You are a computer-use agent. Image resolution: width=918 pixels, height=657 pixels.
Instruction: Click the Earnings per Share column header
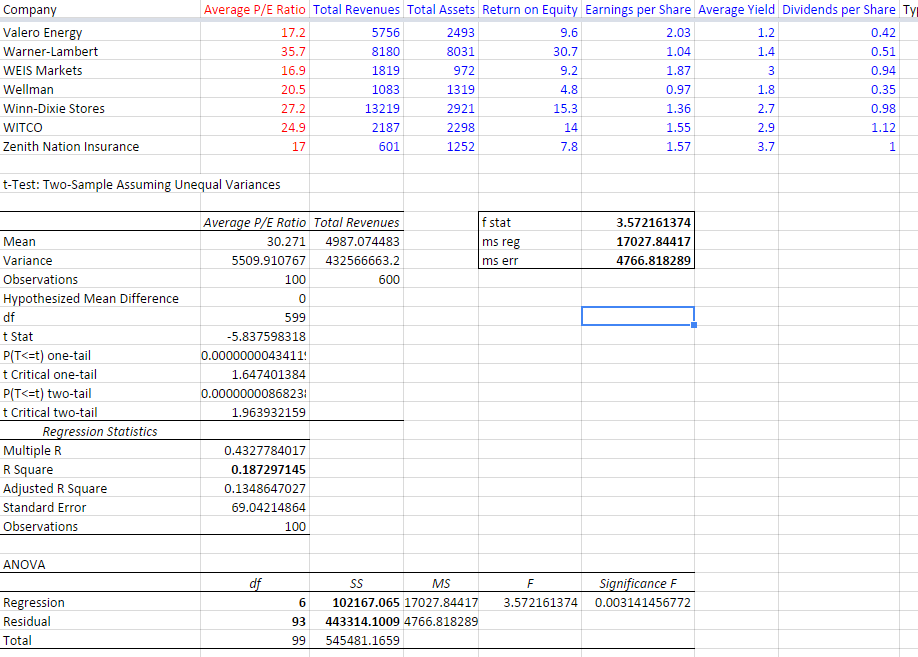point(638,10)
